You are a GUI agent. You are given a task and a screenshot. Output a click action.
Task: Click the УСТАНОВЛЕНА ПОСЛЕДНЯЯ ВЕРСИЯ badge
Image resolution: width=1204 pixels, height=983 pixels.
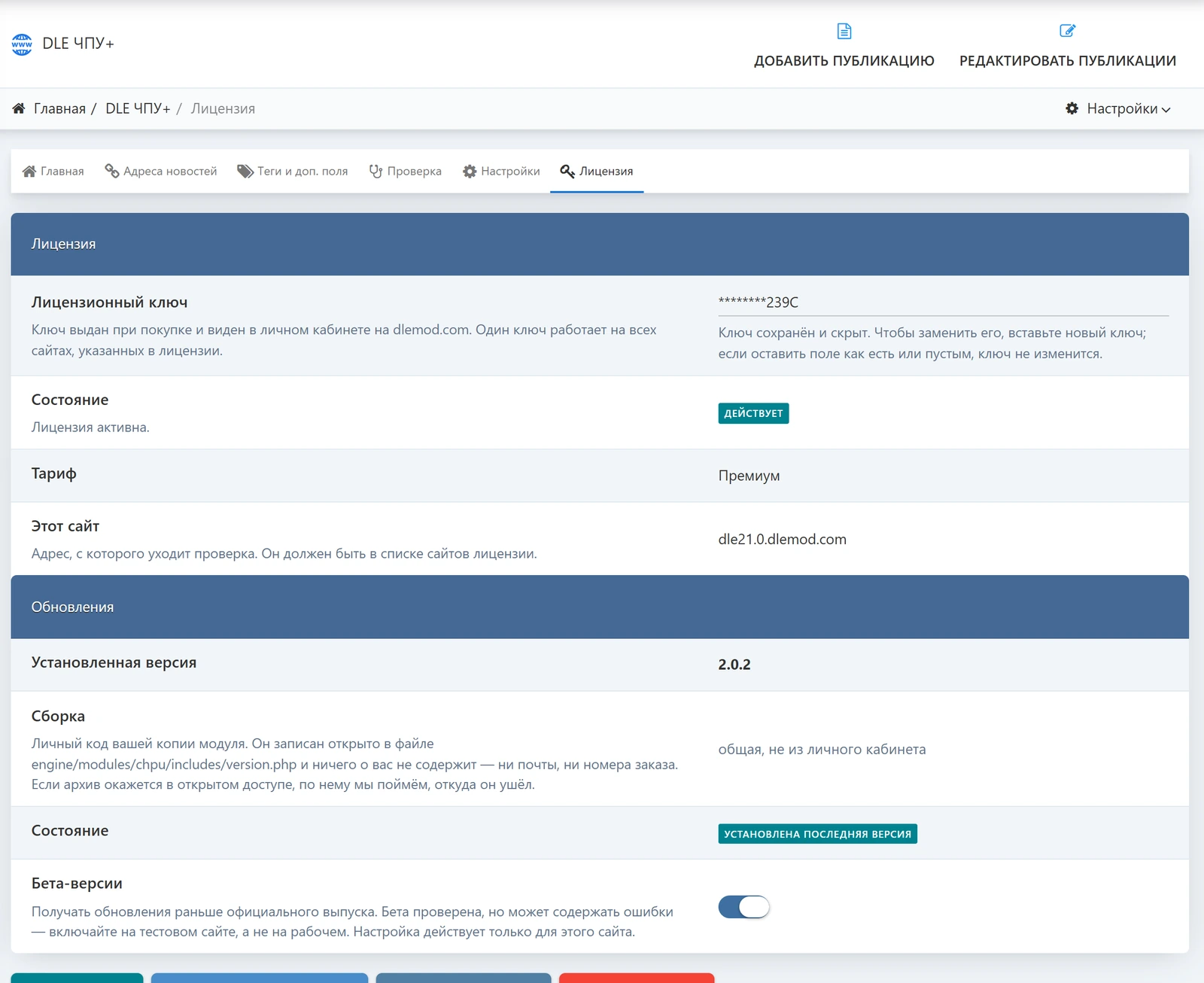(x=817, y=834)
